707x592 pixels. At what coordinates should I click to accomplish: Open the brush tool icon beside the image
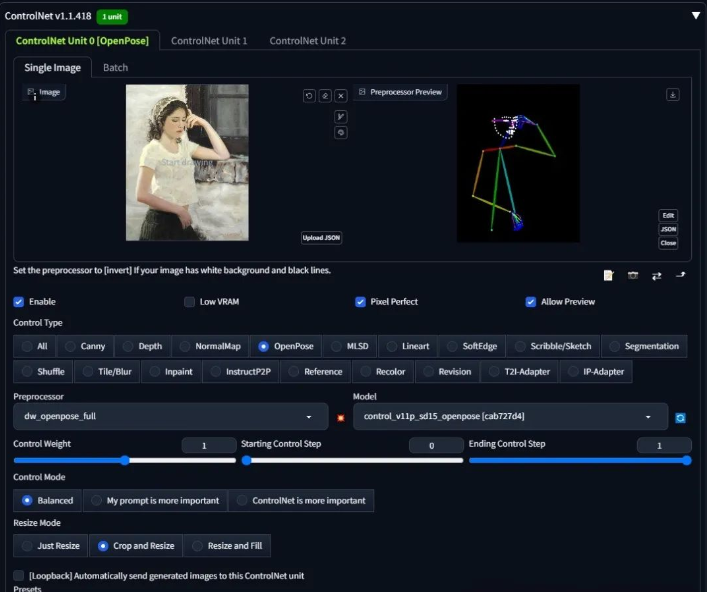pyautogui.click(x=341, y=117)
